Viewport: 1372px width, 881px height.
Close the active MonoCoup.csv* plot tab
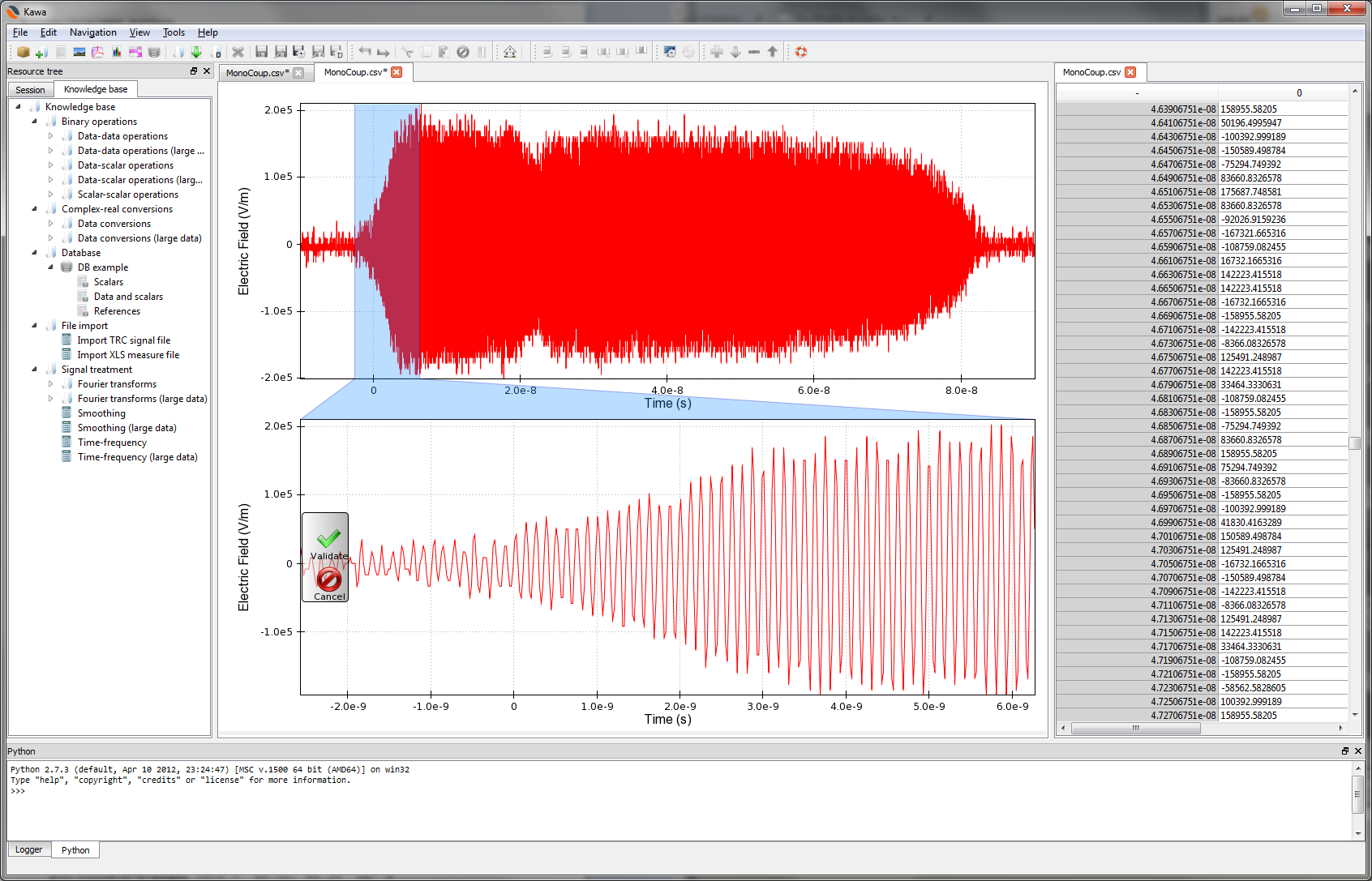coord(397,72)
